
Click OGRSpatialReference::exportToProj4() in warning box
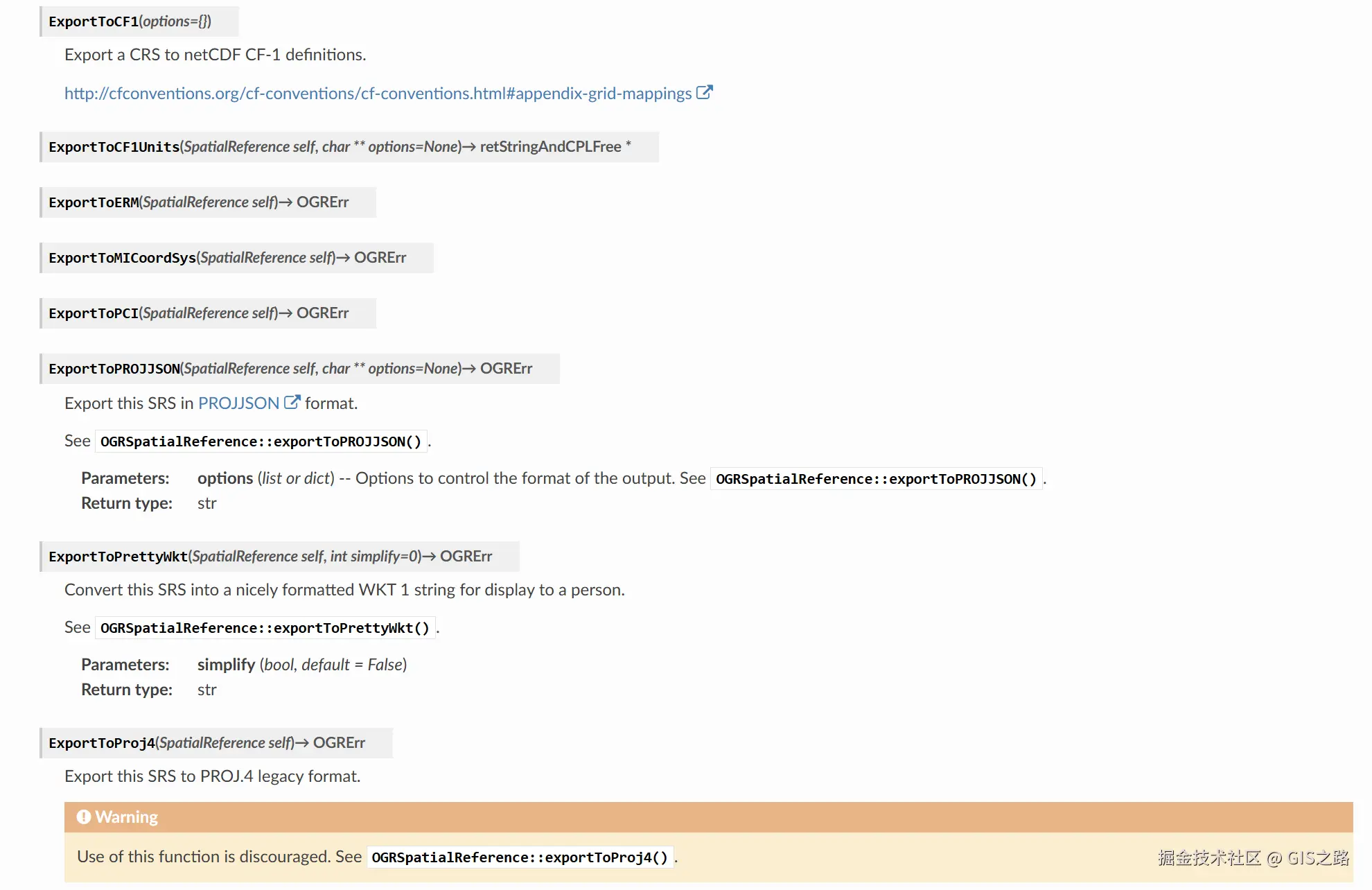click(520, 857)
